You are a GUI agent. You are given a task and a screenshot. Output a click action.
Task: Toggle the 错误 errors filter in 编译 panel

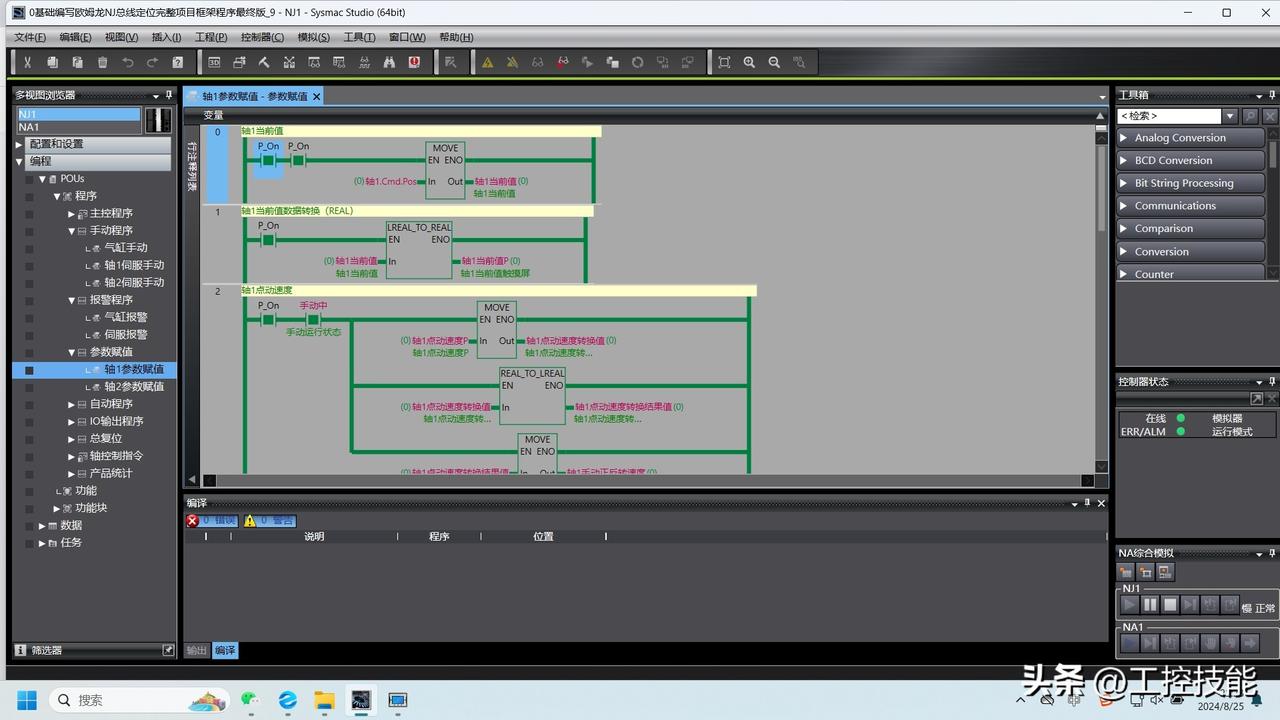click(x=212, y=520)
